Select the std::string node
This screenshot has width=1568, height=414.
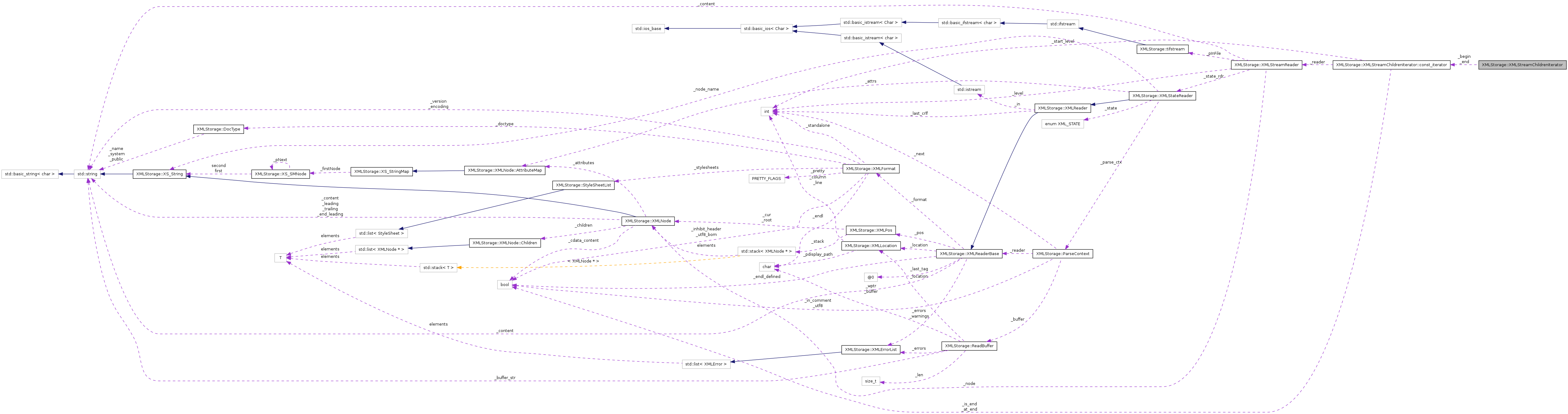(x=87, y=174)
